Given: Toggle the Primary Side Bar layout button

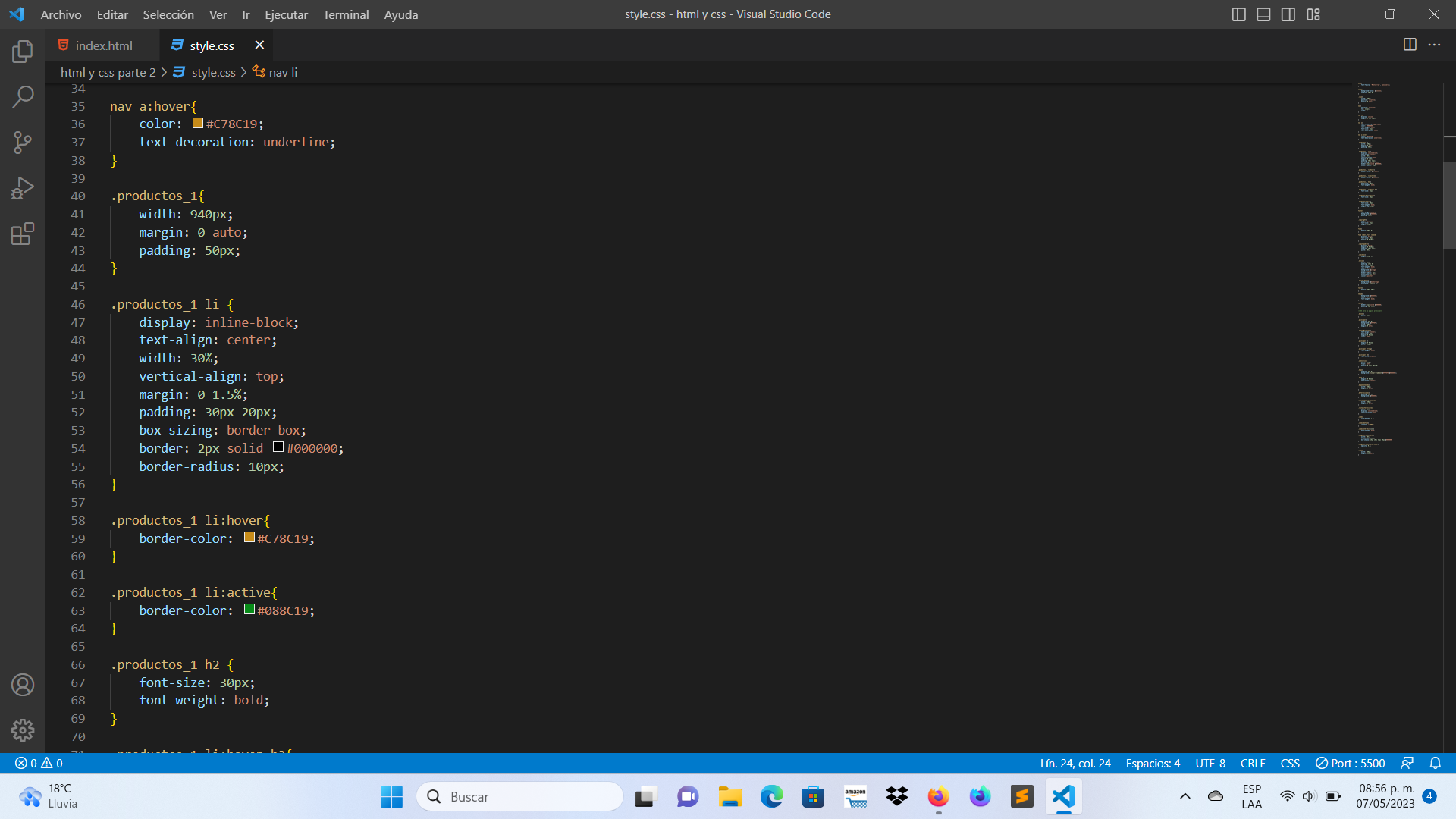Looking at the screenshot, I should pyautogui.click(x=1239, y=14).
